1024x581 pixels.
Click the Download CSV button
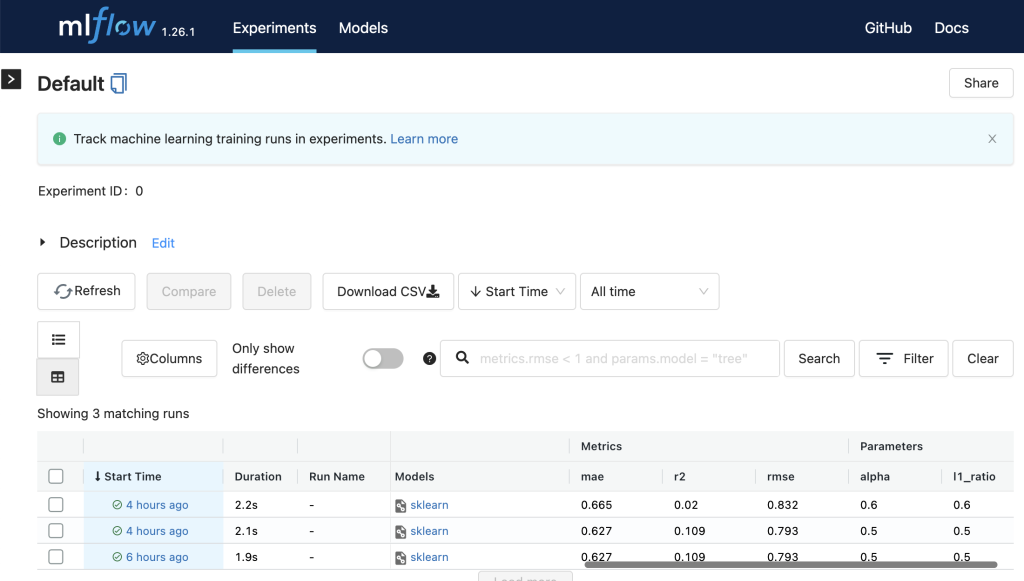tap(388, 292)
